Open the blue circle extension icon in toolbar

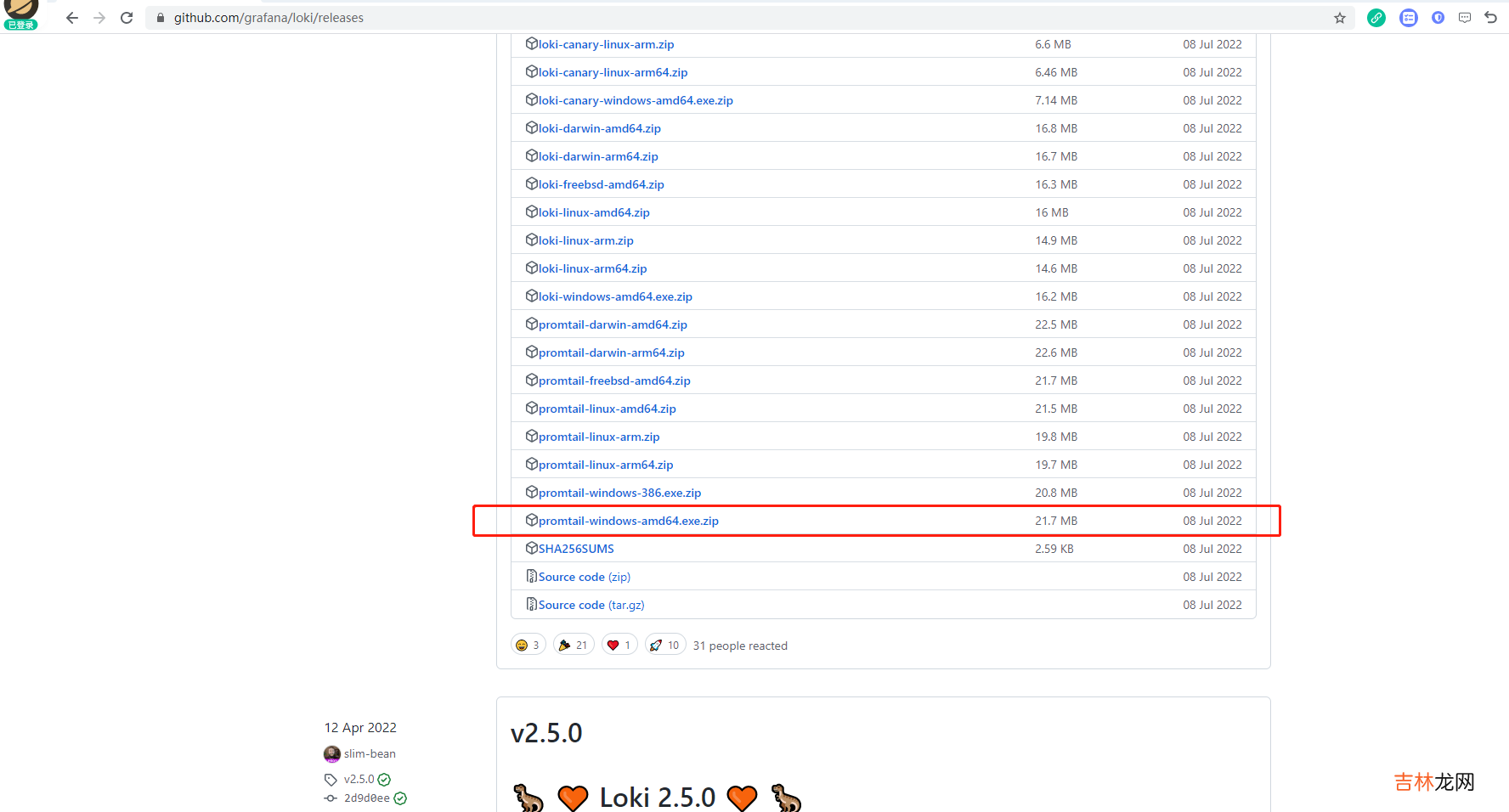[1438, 18]
